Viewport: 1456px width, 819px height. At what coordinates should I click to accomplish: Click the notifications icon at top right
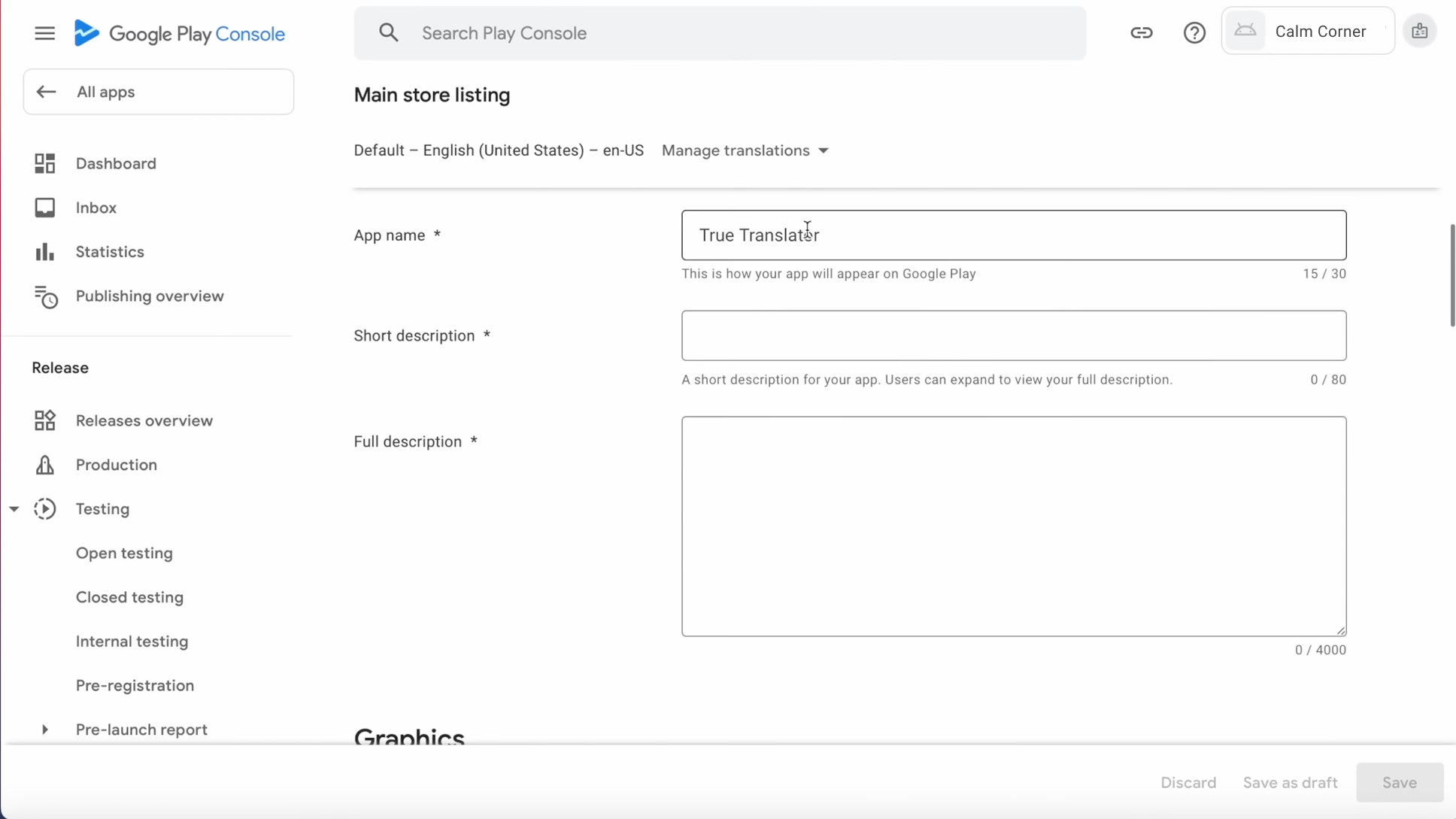(1419, 32)
